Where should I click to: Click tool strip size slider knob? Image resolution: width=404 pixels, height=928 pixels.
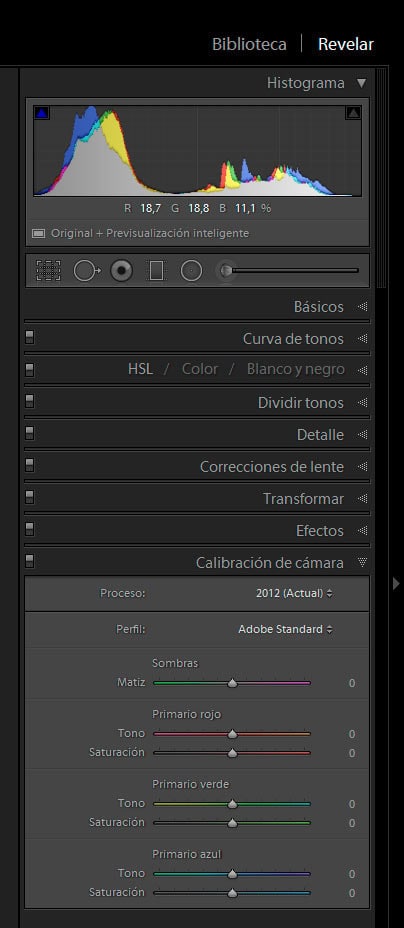click(225, 270)
